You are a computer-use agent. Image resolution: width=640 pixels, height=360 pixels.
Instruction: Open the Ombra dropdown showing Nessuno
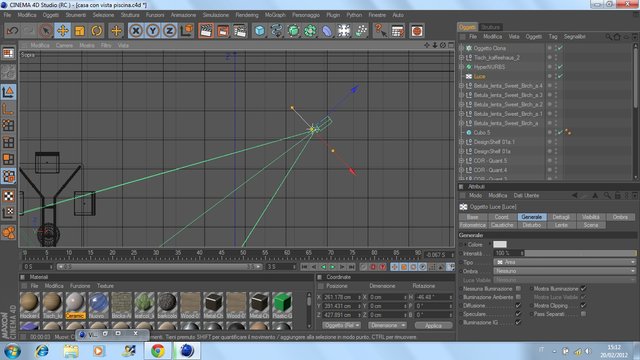564,271
